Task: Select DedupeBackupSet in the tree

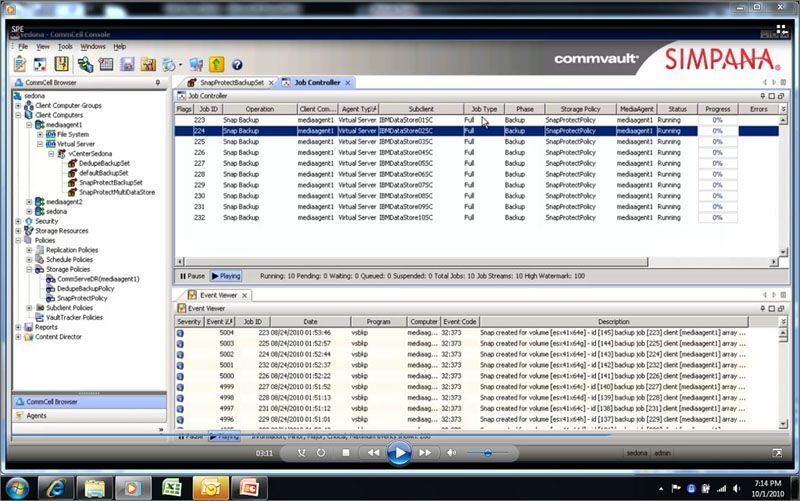Action: tap(104, 163)
